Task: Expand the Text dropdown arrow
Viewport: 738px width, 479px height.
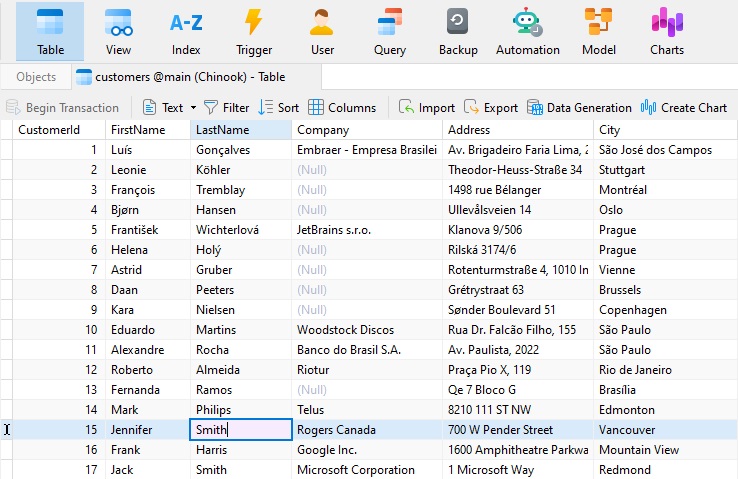Action: (193, 108)
